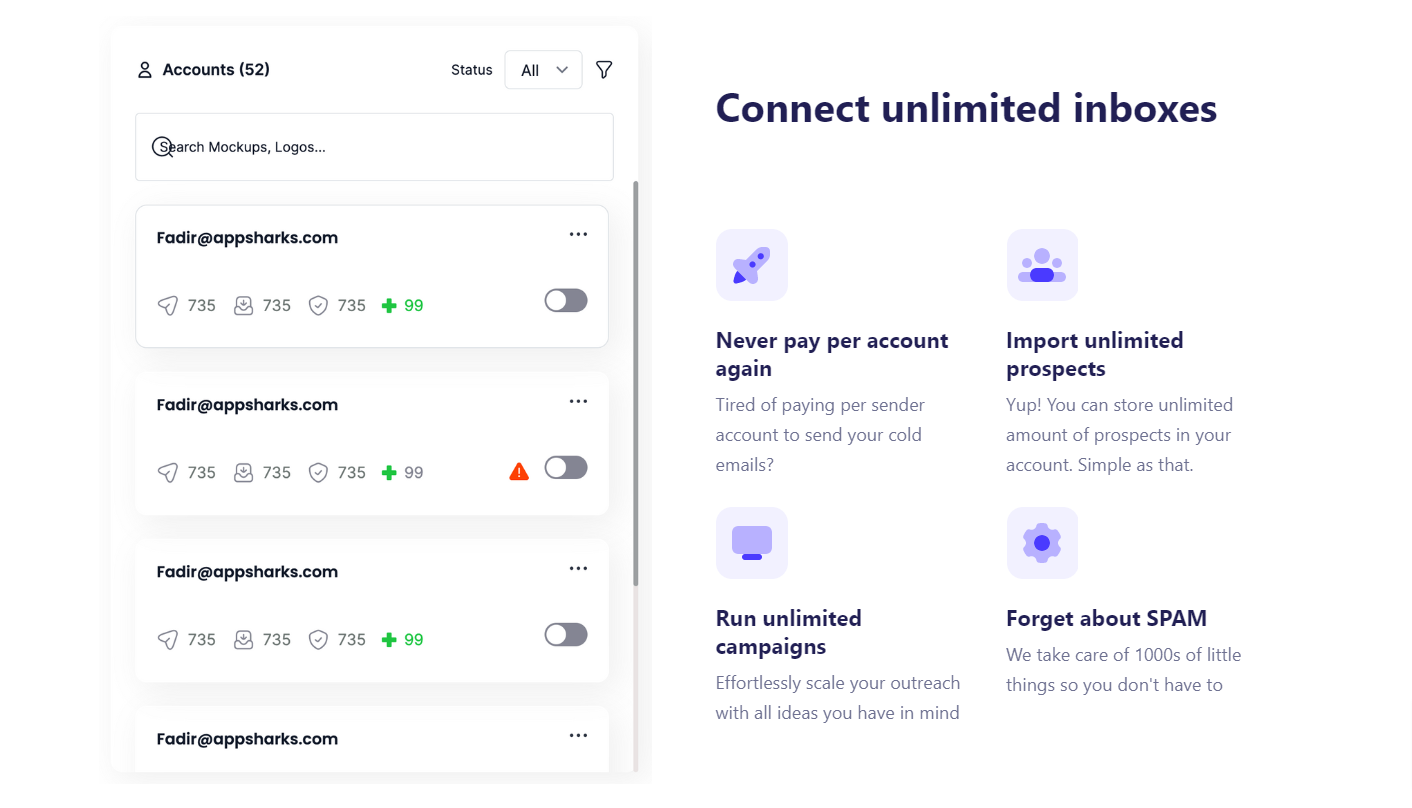Click the Never pay per account again heading

[x=832, y=354]
